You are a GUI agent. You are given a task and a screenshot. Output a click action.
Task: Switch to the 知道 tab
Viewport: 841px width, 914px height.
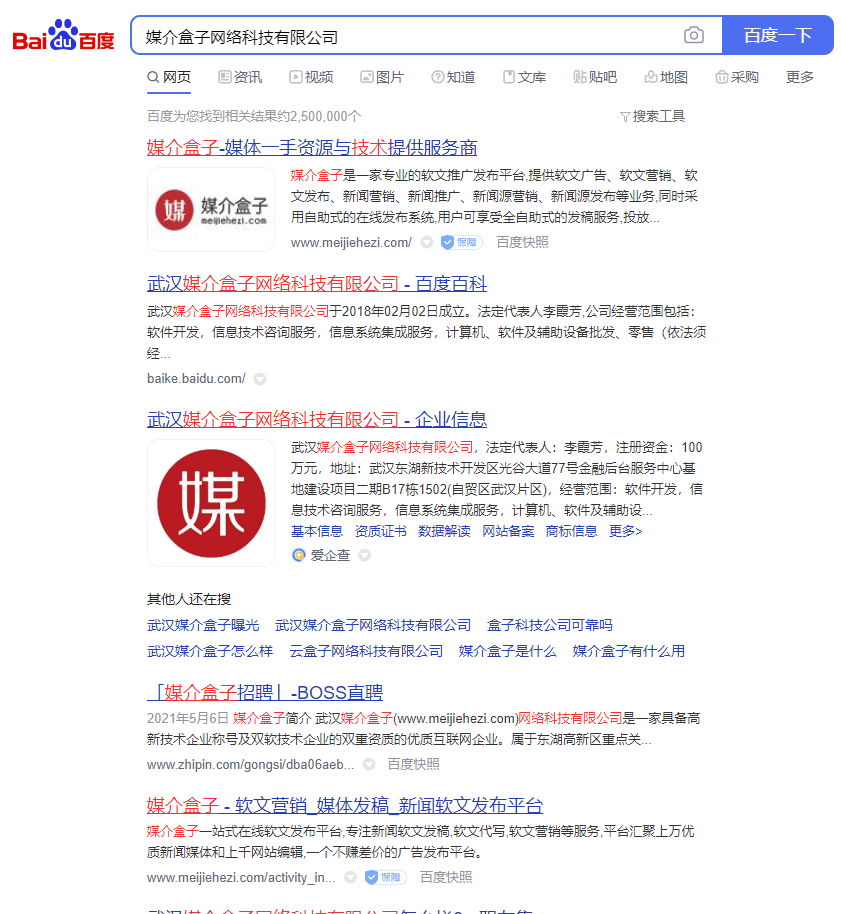click(453, 78)
